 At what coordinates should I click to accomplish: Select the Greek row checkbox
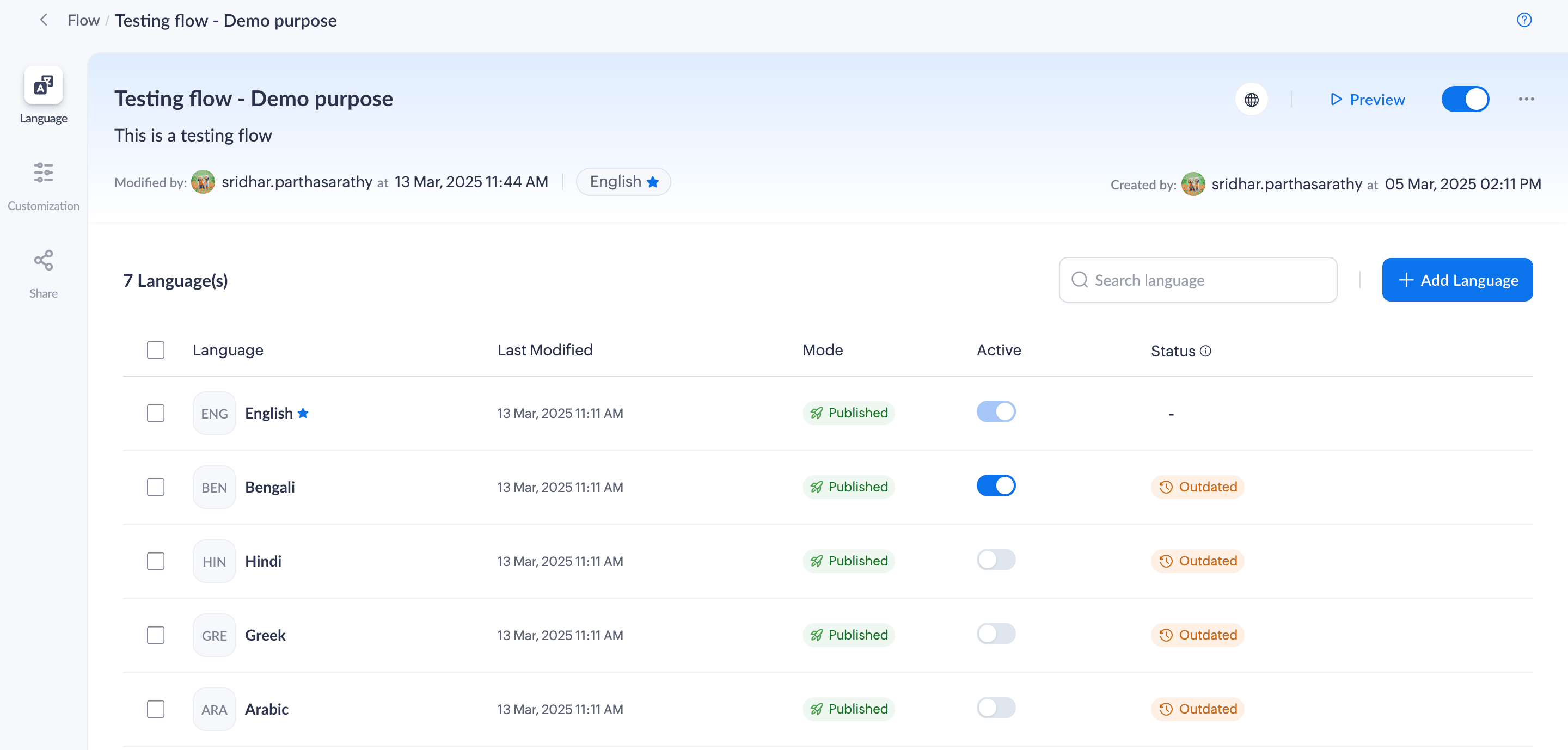coord(156,635)
